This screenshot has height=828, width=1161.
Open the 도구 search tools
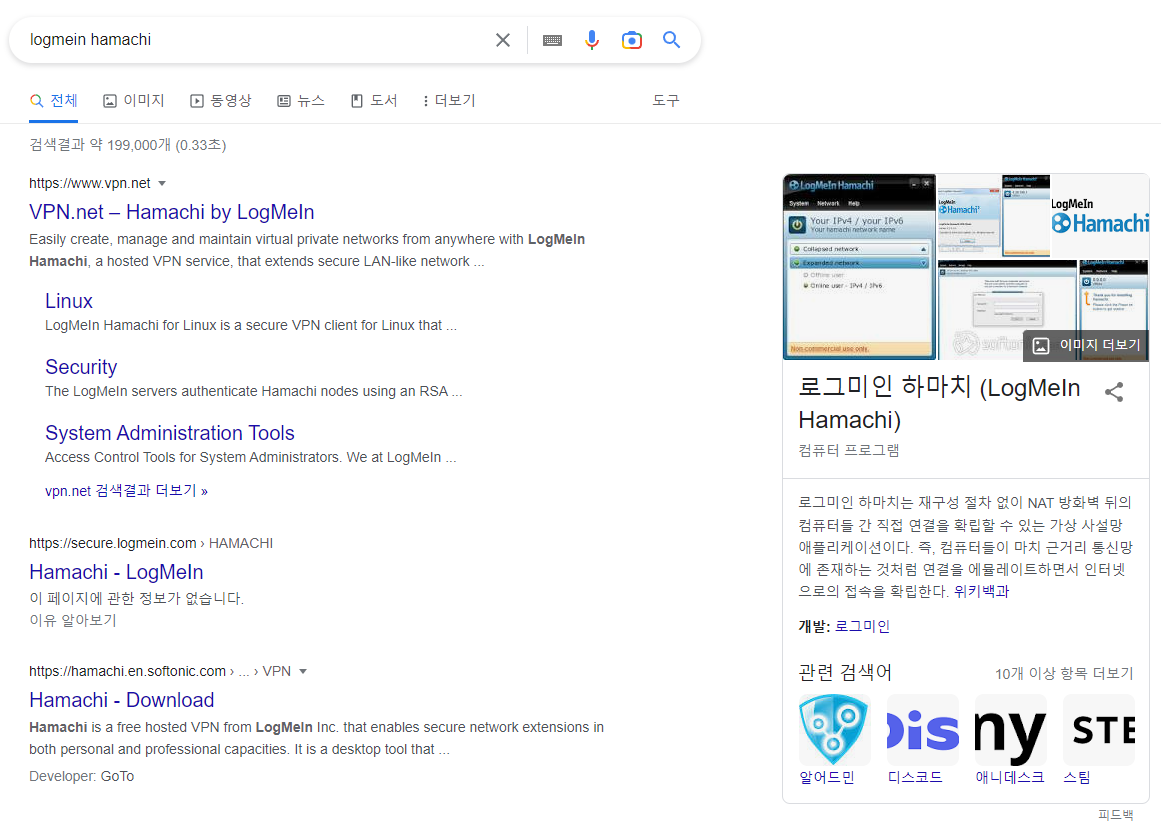click(666, 101)
